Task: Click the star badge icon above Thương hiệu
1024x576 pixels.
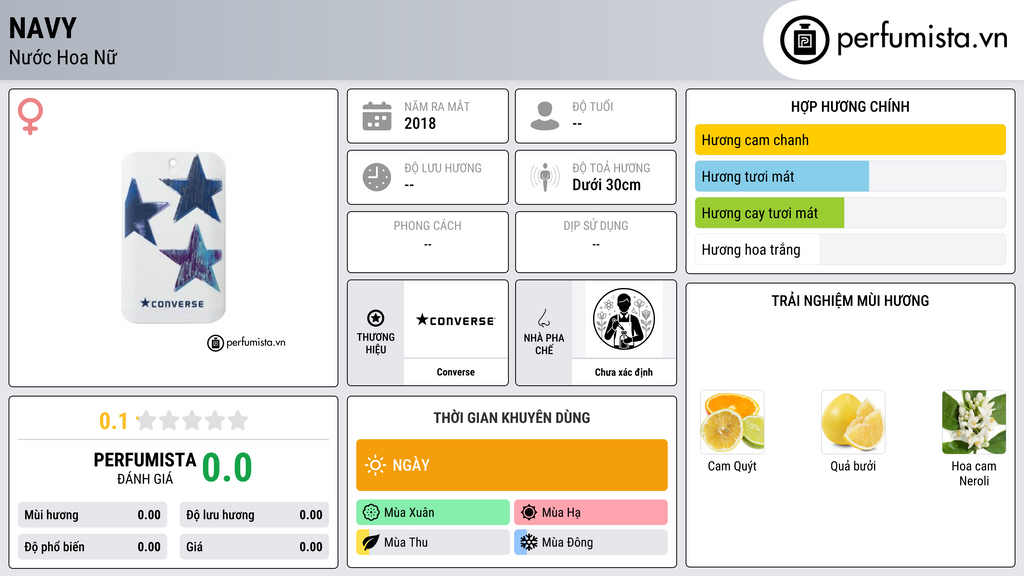Action: tap(376, 318)
